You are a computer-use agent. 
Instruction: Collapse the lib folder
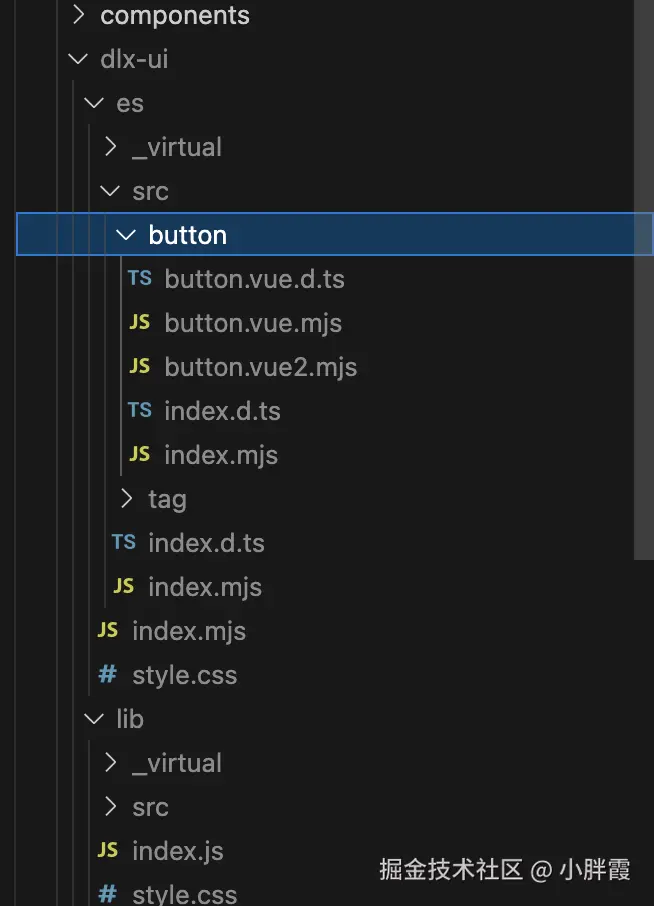[94, 719]
